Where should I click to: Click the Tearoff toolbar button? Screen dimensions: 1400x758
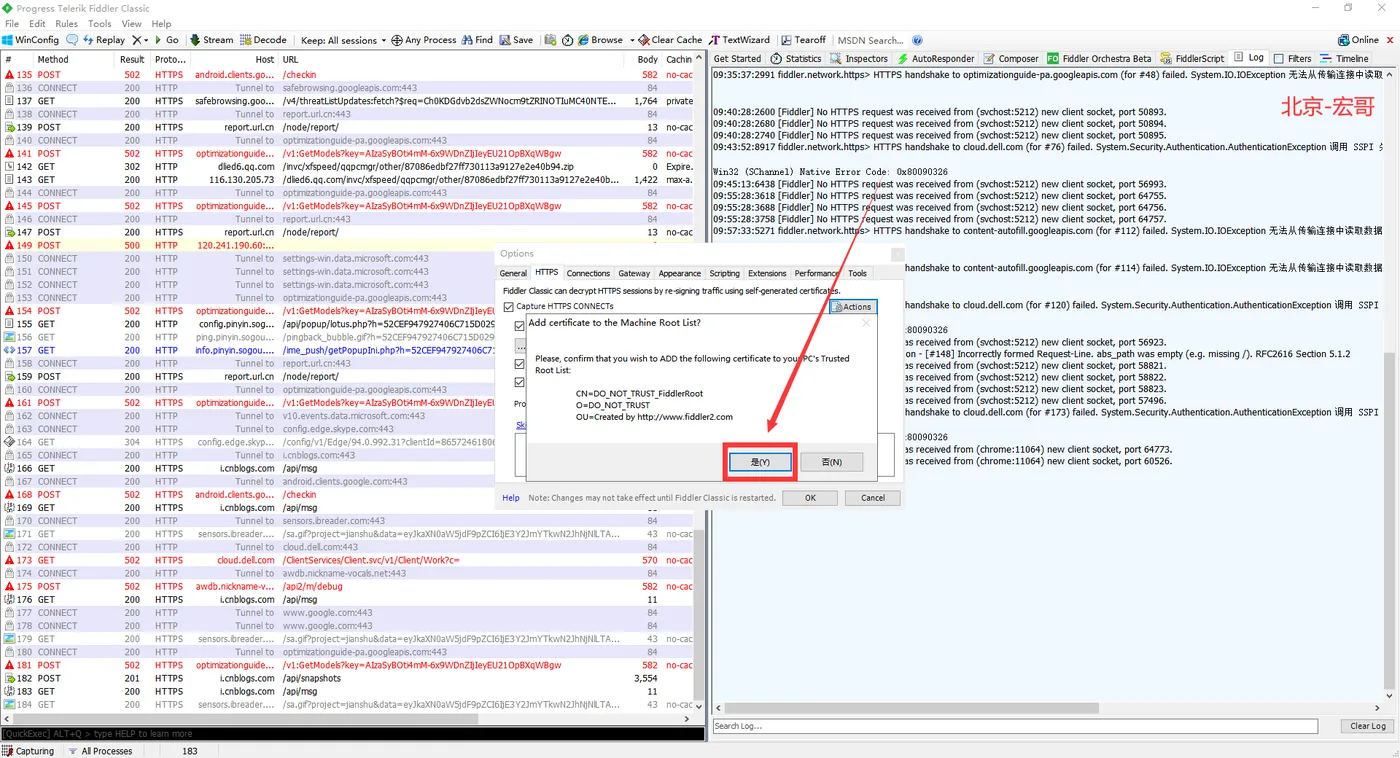(x=803, y=40)
